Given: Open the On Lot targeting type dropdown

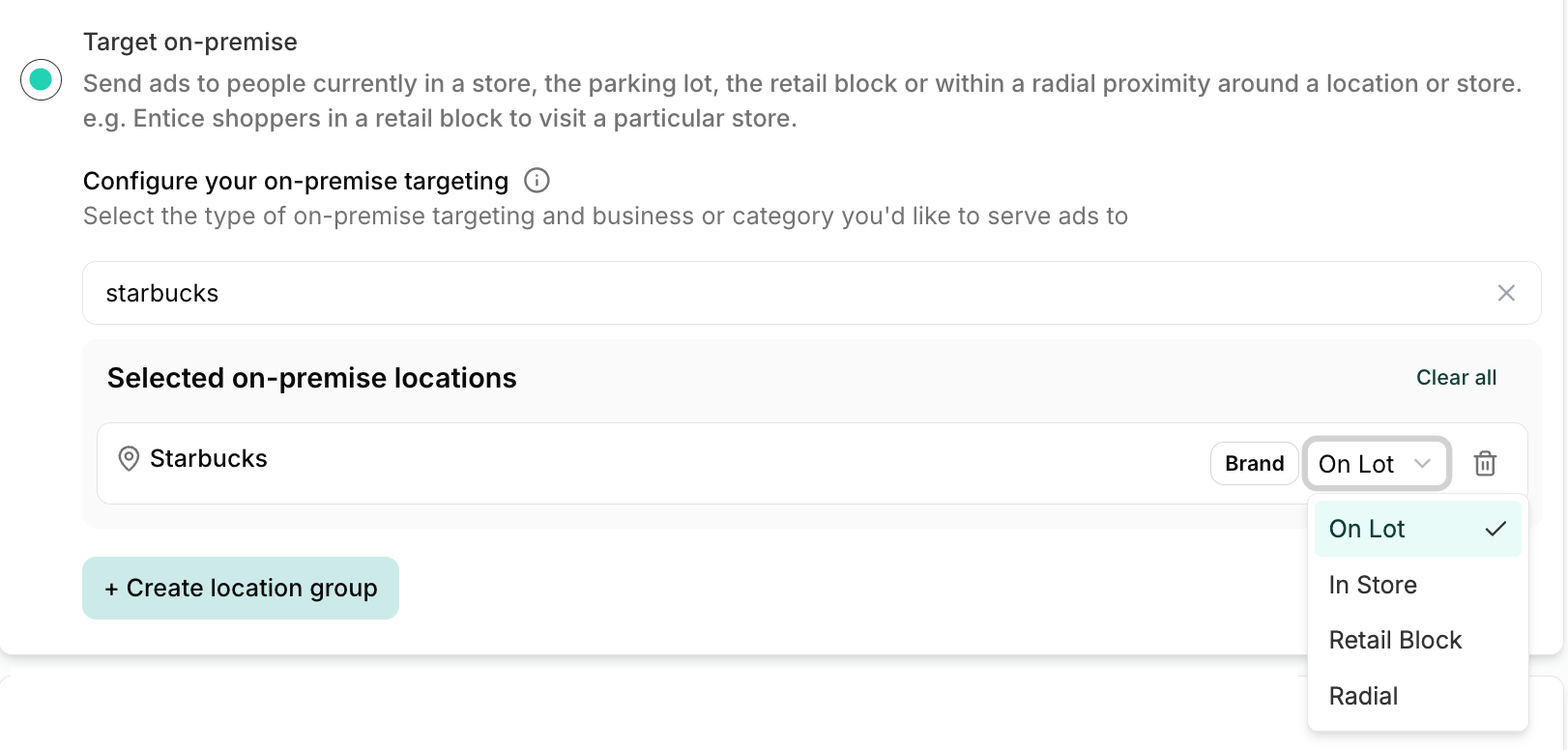Looking at the screenshot, I should click(1377, 464).
